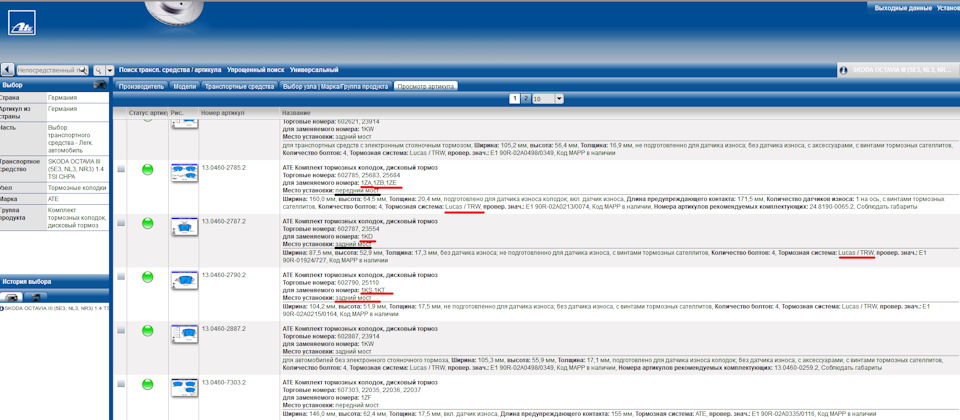Select the article history tab icon

pyautogui.click(x=36, y=296)
